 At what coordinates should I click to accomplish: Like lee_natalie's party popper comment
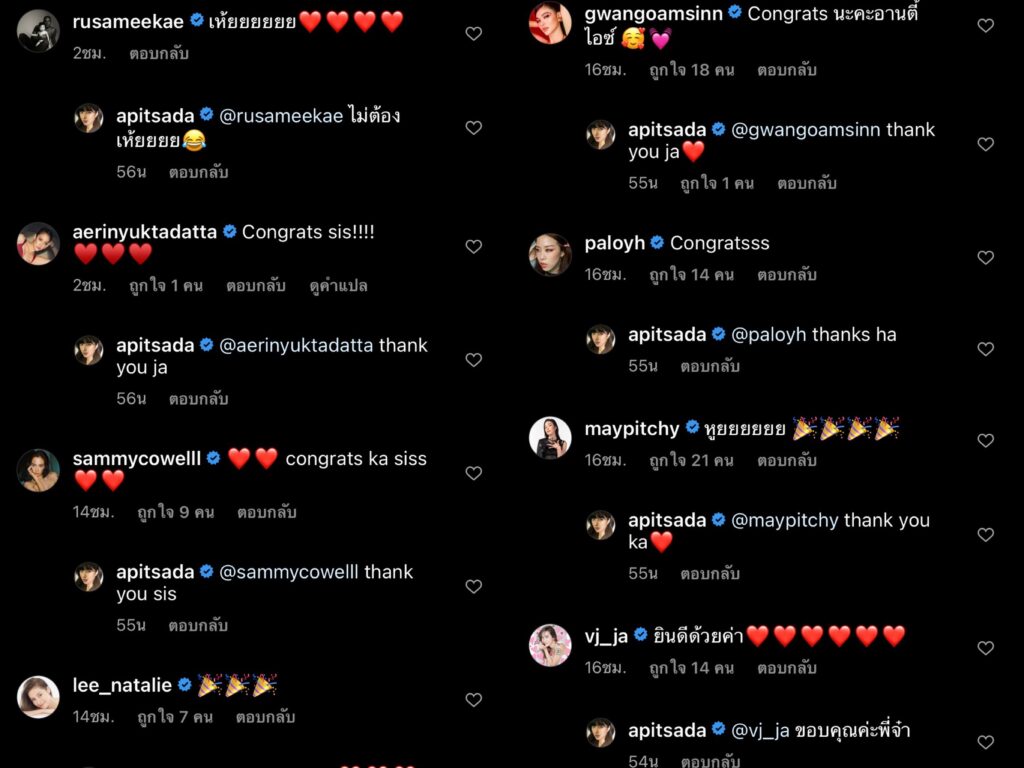click(x=473, y=699)
